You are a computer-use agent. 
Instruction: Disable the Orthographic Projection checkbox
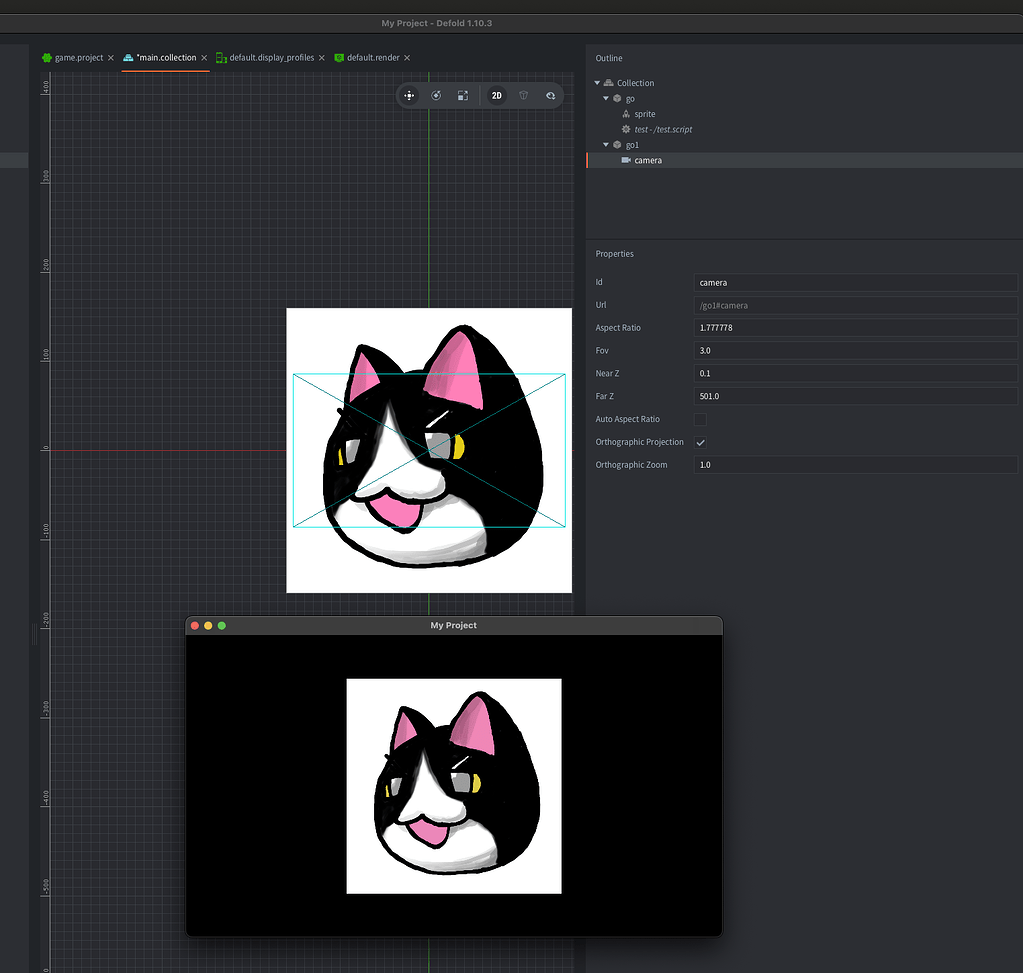[700, 441]
